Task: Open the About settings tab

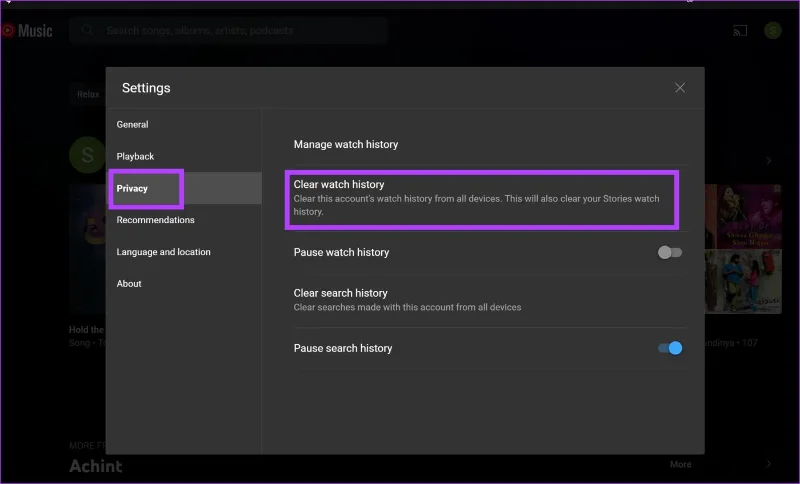Action: click(x=129, y=284)
